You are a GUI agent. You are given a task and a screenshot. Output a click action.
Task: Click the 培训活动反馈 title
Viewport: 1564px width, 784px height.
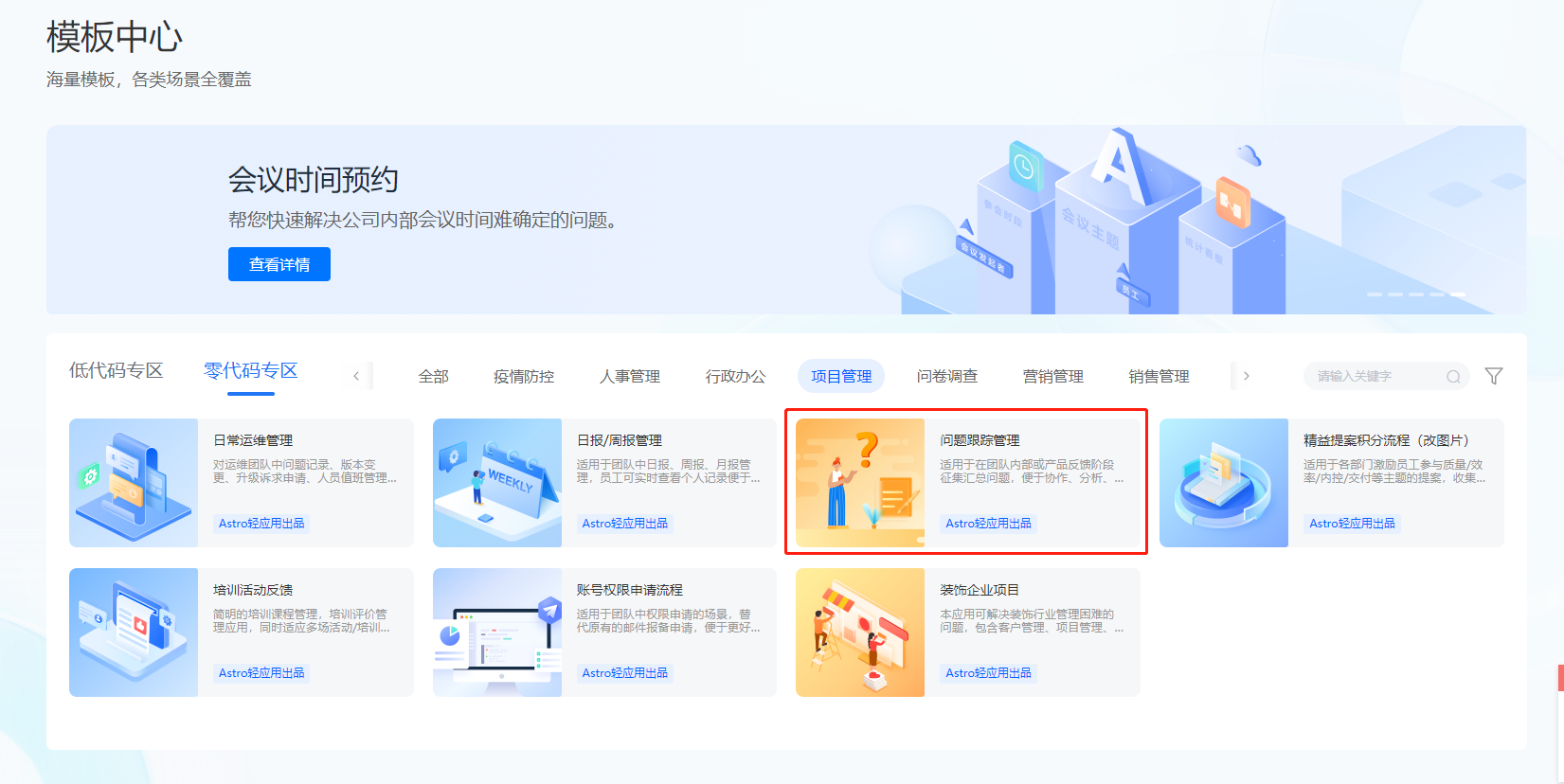click(253, 590)
